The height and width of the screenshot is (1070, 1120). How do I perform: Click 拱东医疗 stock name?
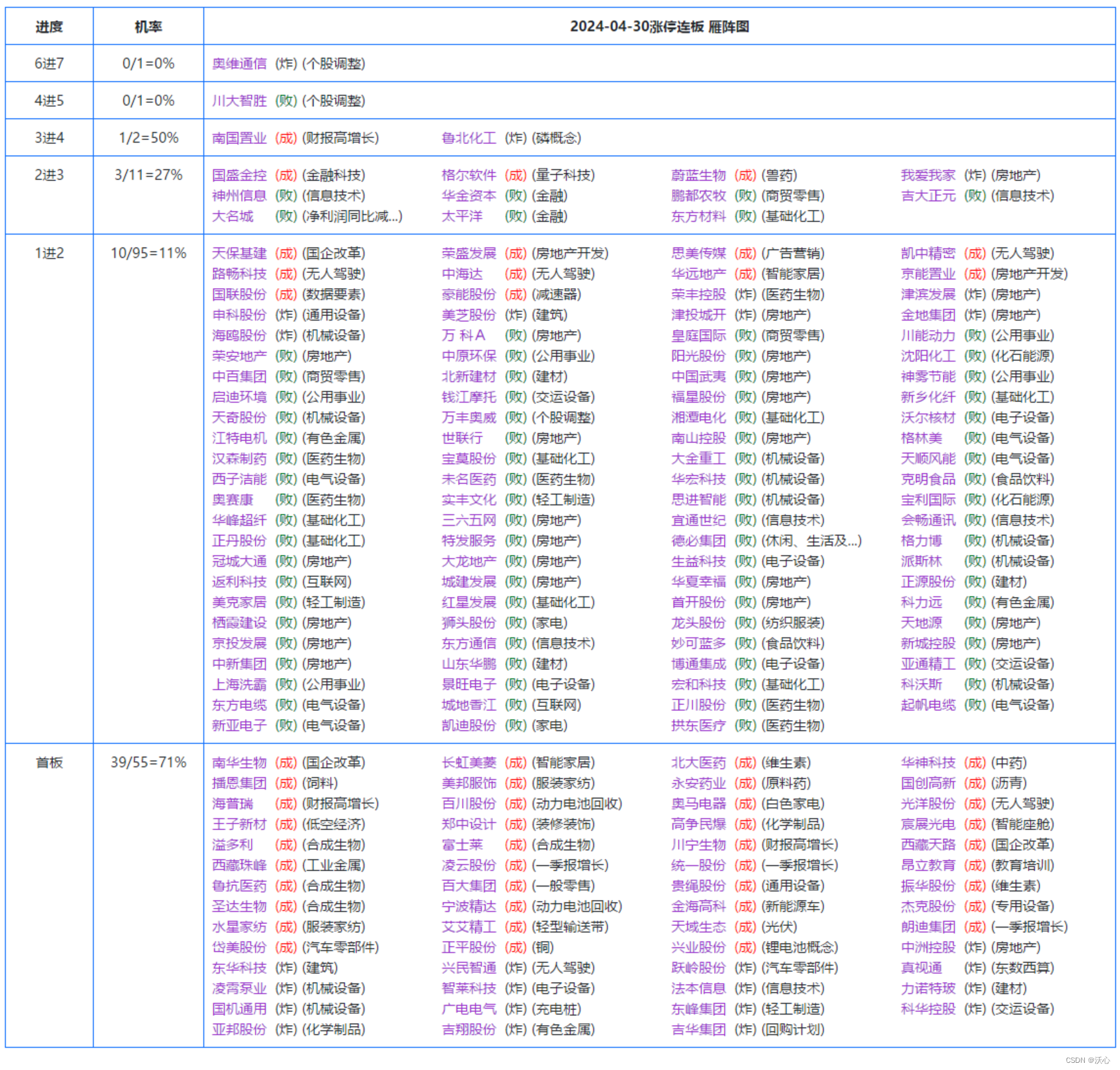point(698,725)
